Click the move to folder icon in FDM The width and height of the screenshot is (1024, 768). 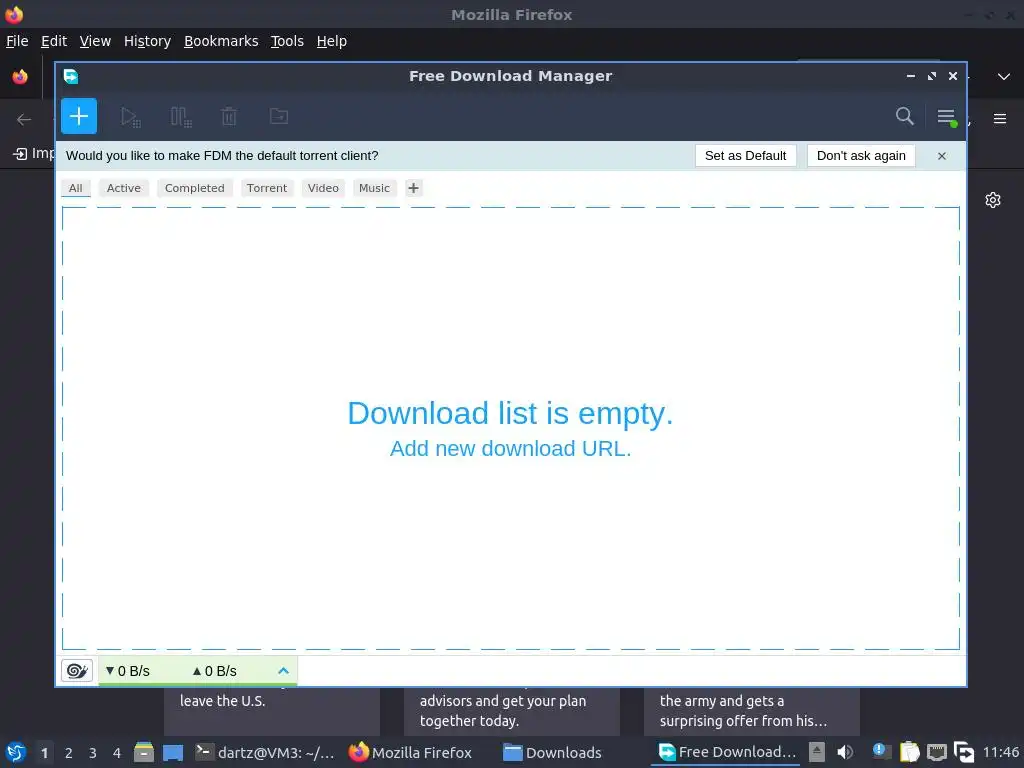point(279,116)
